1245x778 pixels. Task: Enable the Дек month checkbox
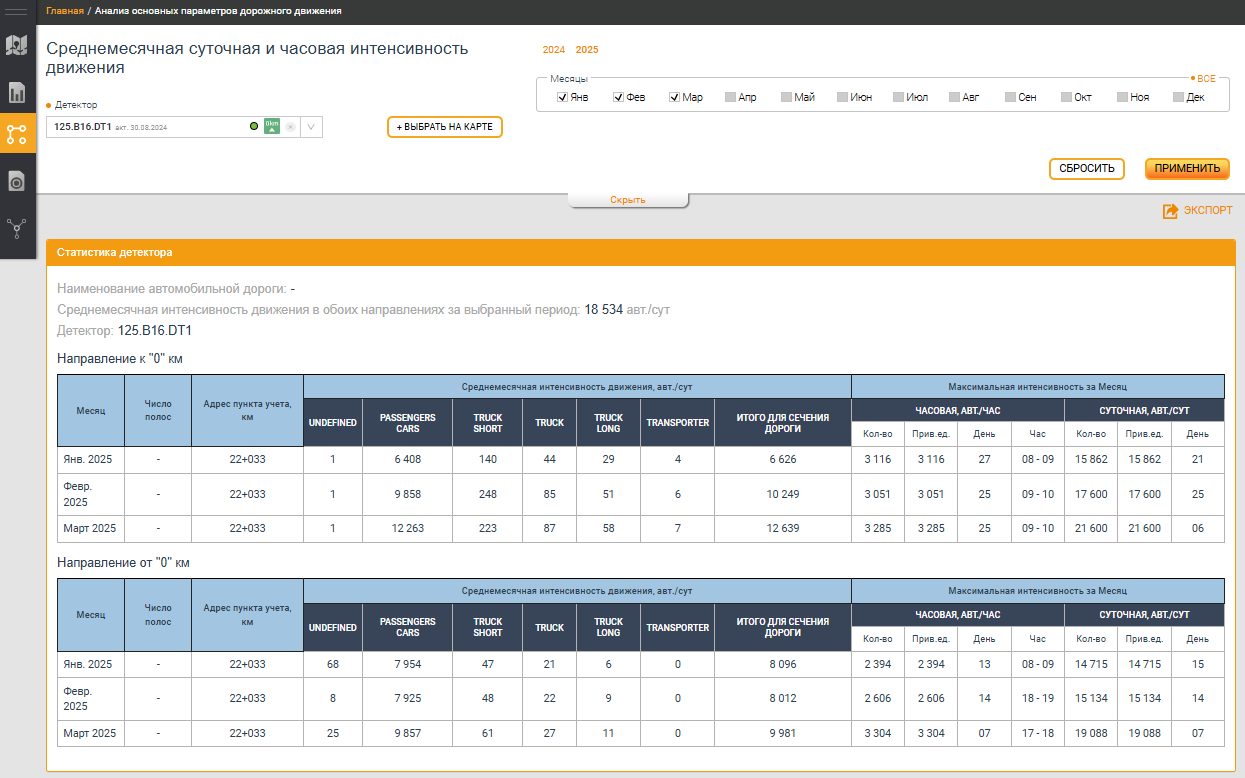tap(1179, 97)
